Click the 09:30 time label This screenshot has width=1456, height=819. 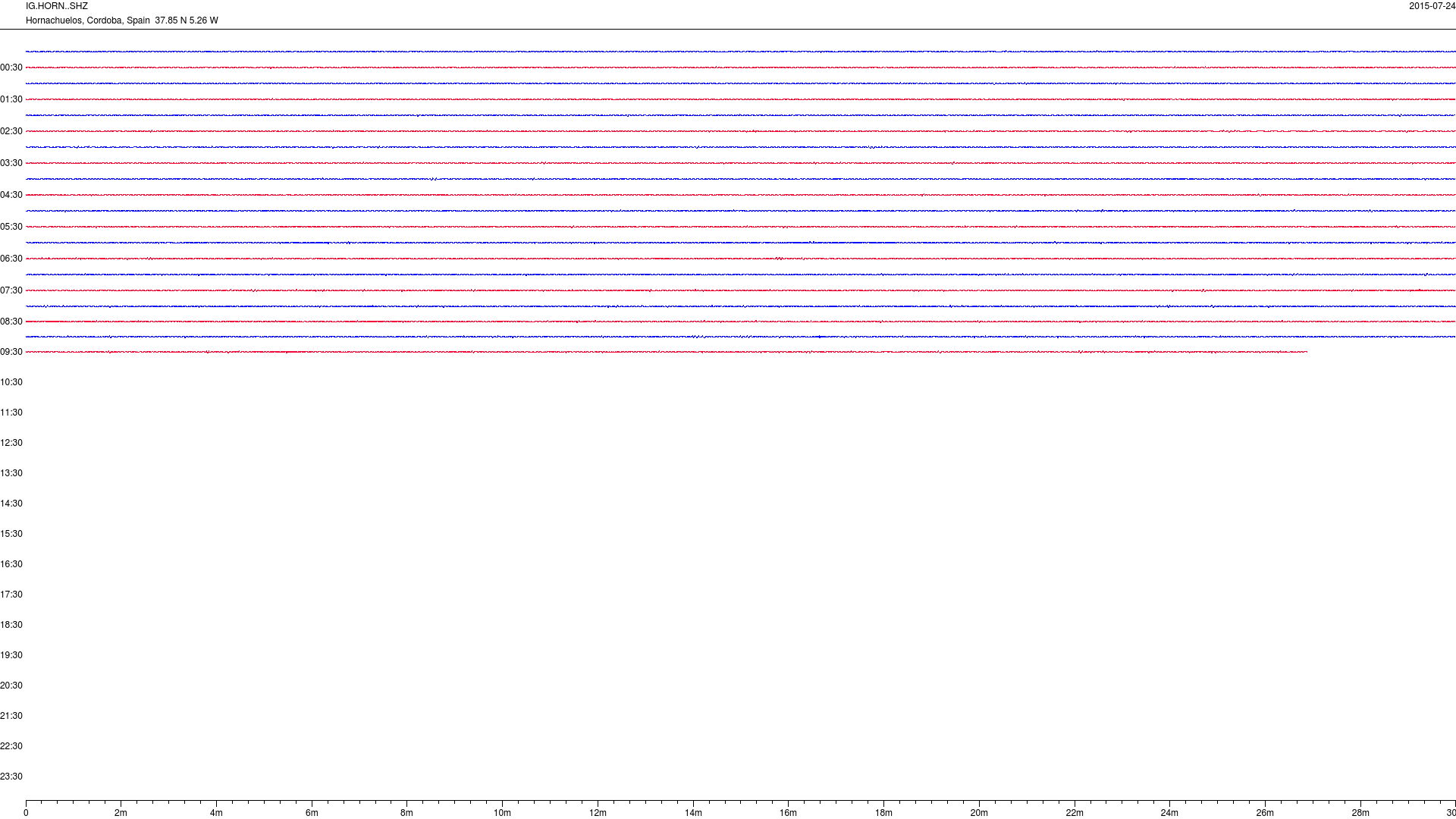(x=11, y=352)
